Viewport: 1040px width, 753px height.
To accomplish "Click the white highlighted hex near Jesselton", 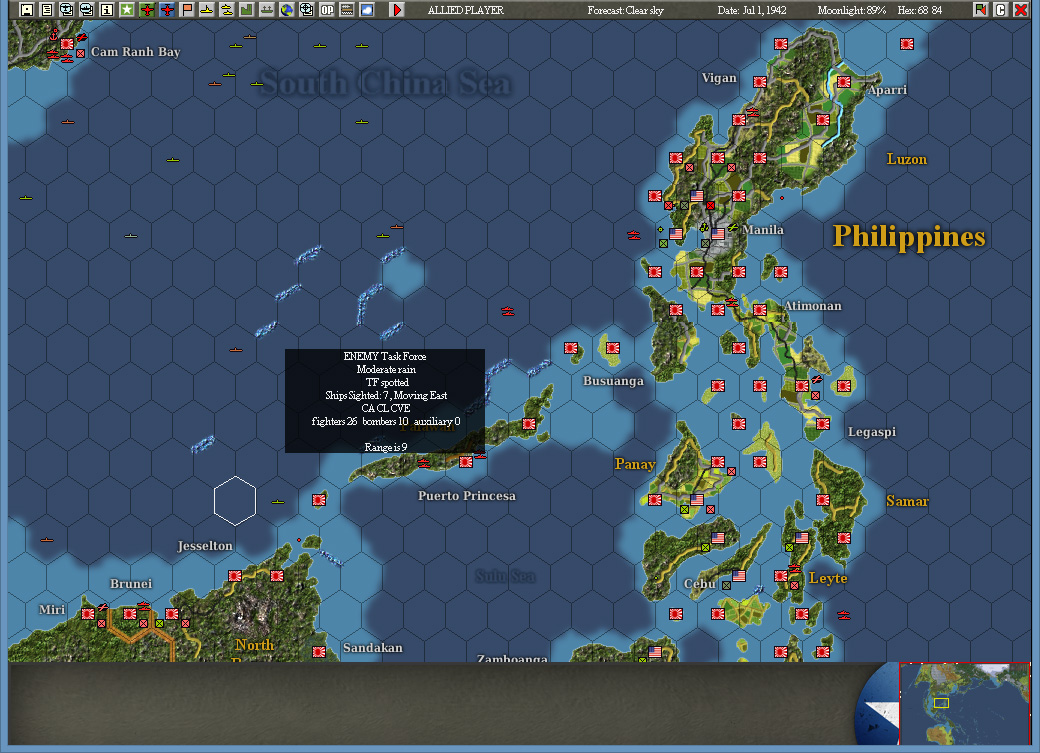I will tap(233, 500).
